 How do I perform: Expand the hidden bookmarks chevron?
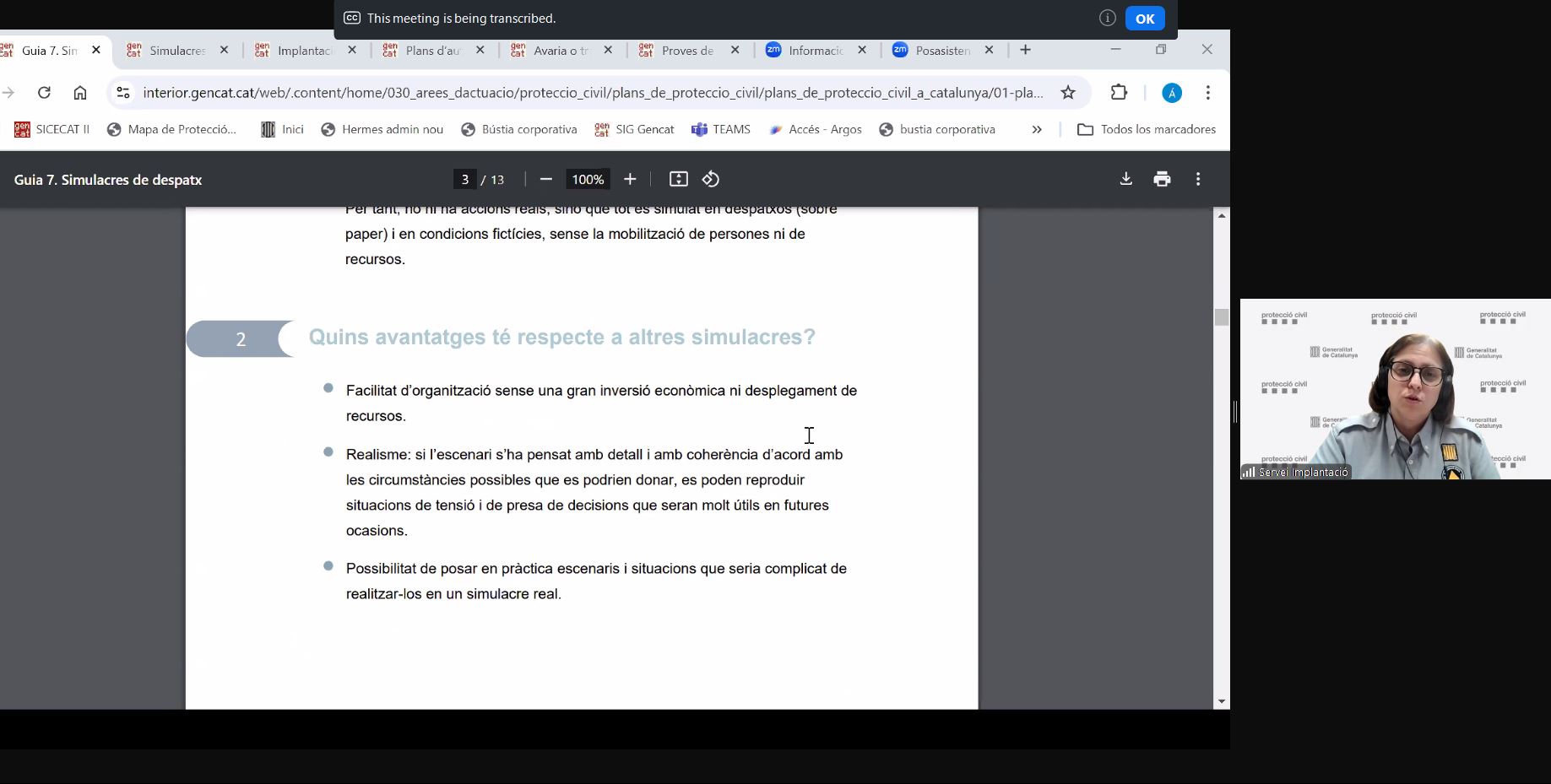(1037, 129)
